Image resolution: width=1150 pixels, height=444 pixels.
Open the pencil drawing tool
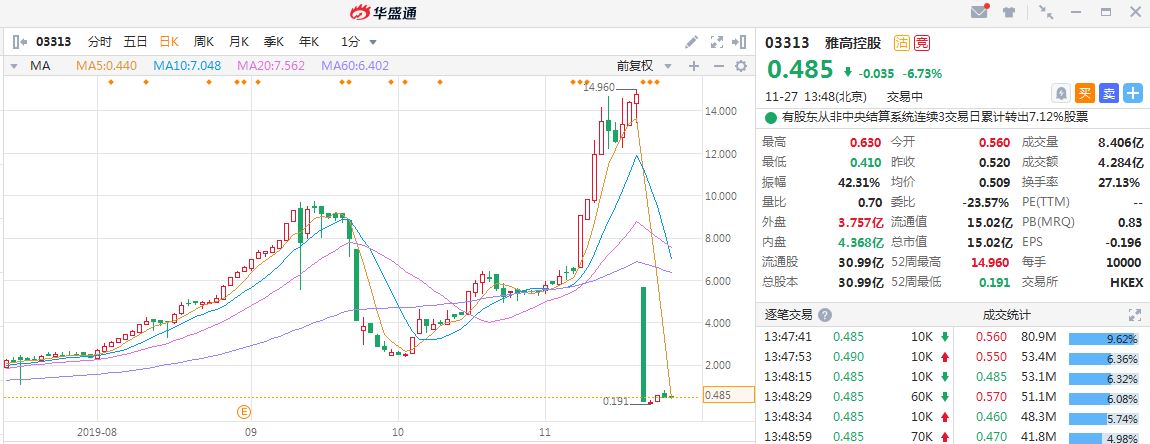point(691,42)
